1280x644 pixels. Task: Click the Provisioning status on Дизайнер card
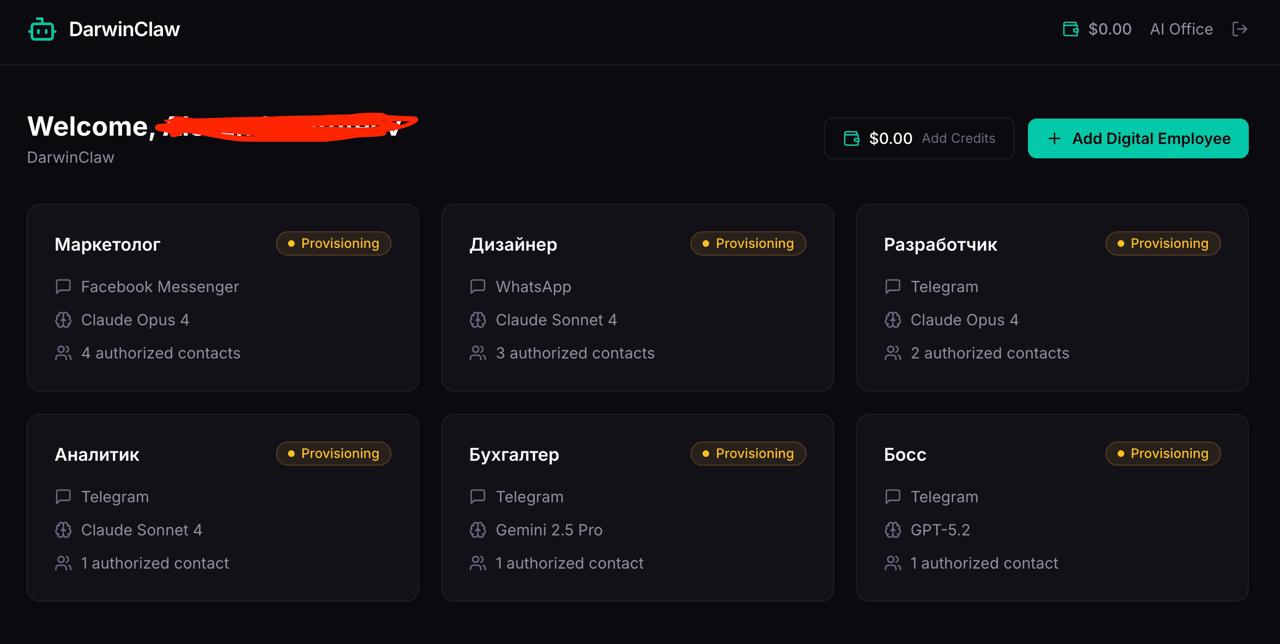[x=747, y=244]
